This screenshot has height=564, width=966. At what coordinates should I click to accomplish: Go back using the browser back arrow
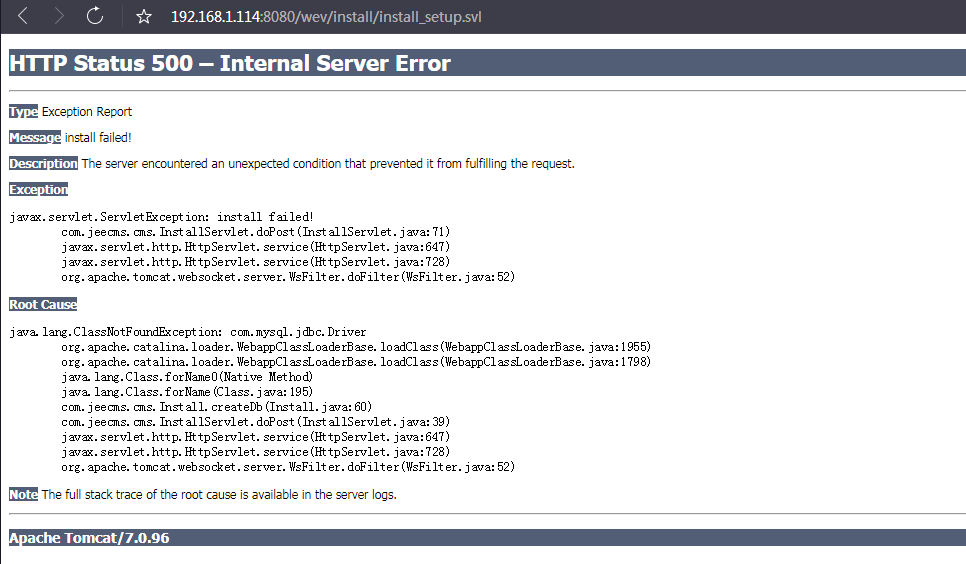click(23, 16)
